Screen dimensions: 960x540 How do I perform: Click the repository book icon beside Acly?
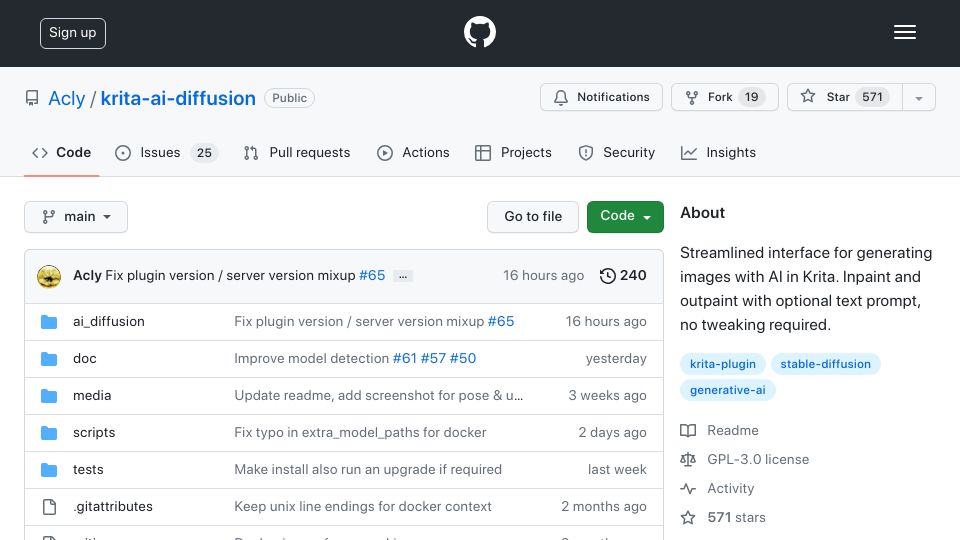coord(32,98)
